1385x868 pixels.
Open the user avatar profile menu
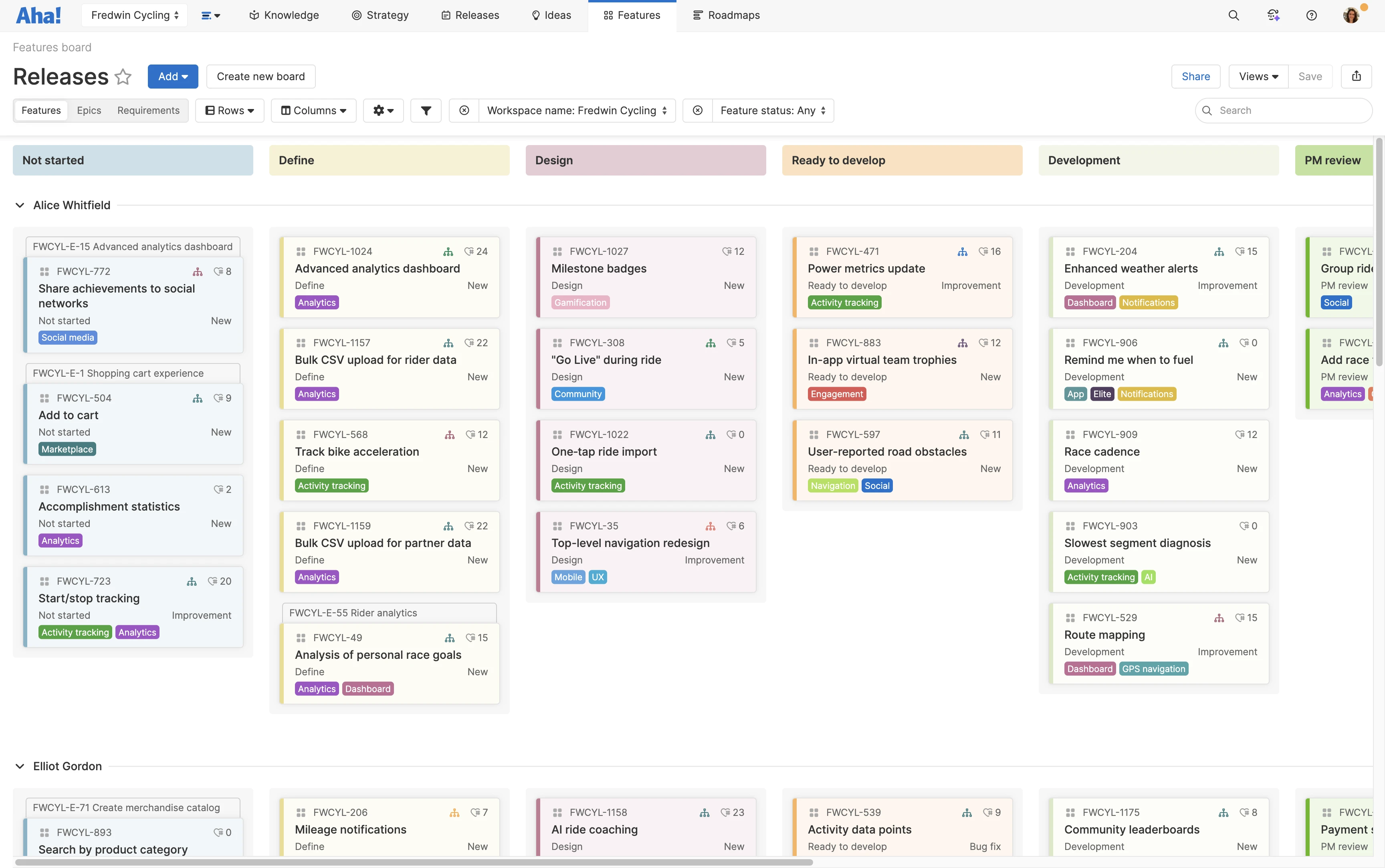pos(1351,16)
